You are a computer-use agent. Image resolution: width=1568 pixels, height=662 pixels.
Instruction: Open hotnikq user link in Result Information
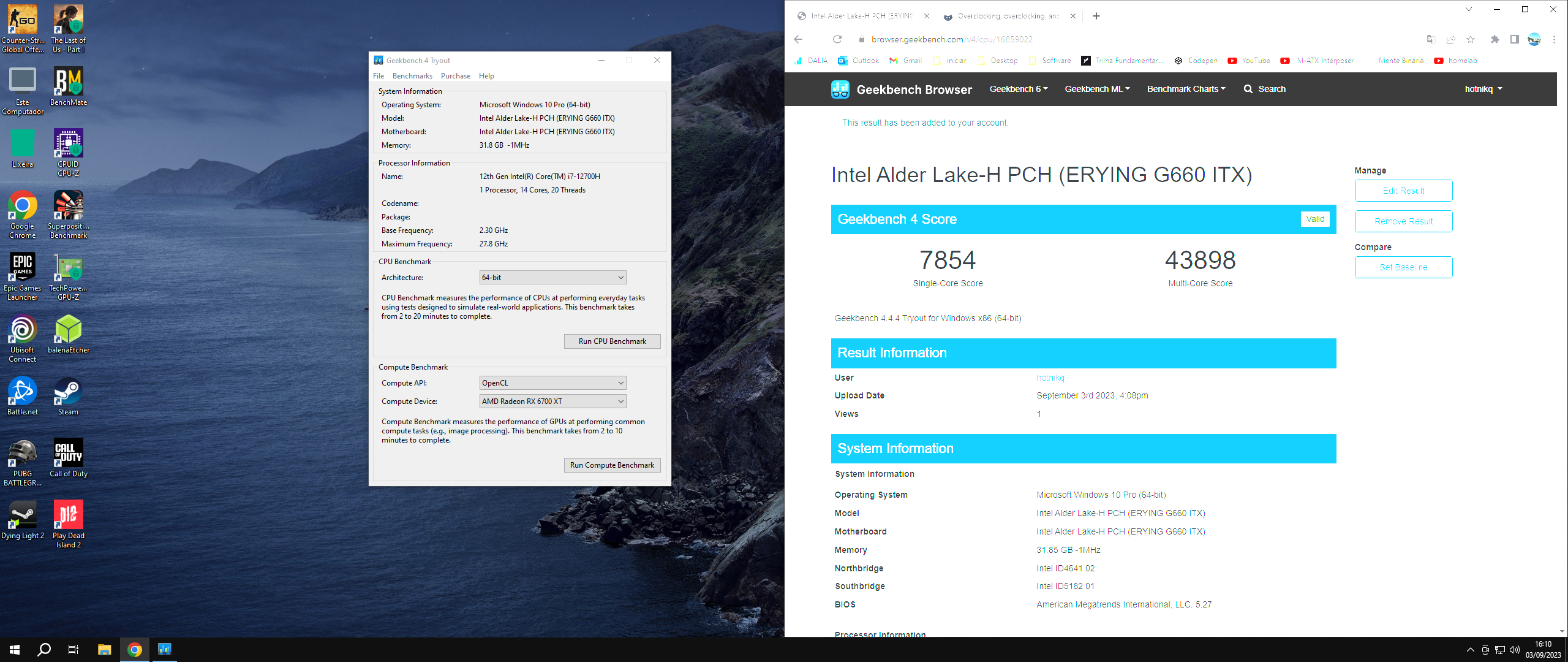click(1050, 378)
